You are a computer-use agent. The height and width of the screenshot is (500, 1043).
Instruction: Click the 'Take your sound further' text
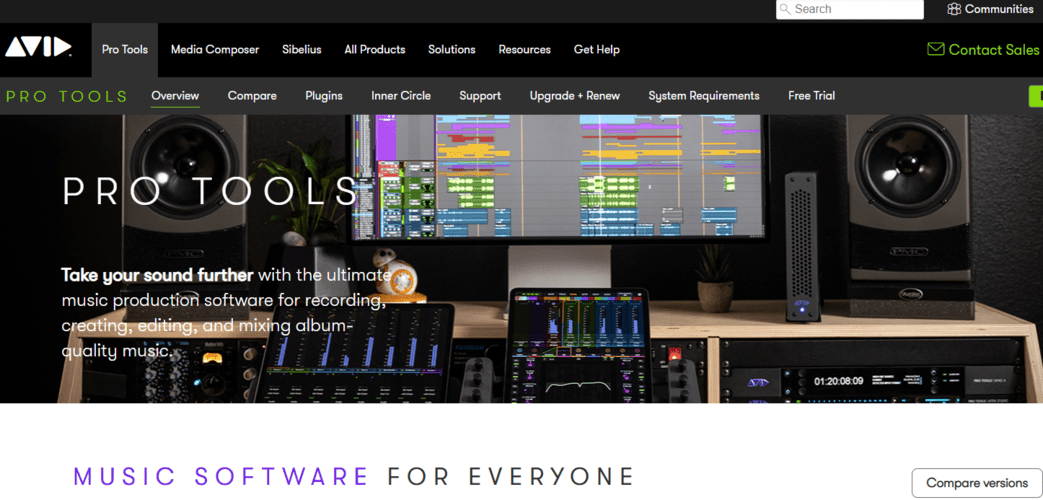(x=157, y=275)
